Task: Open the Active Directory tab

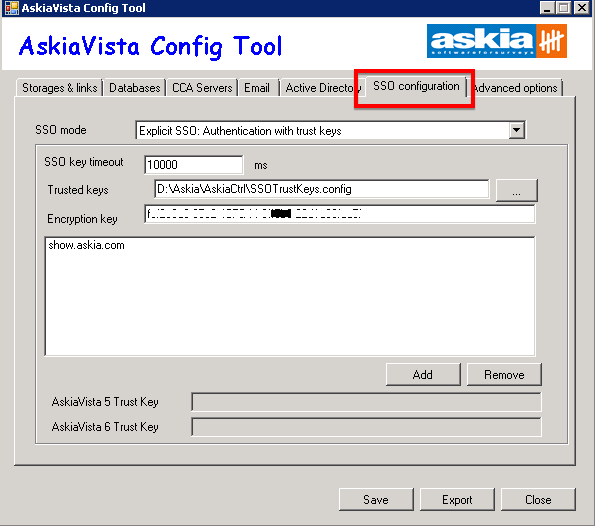Action: pos(321,88)
